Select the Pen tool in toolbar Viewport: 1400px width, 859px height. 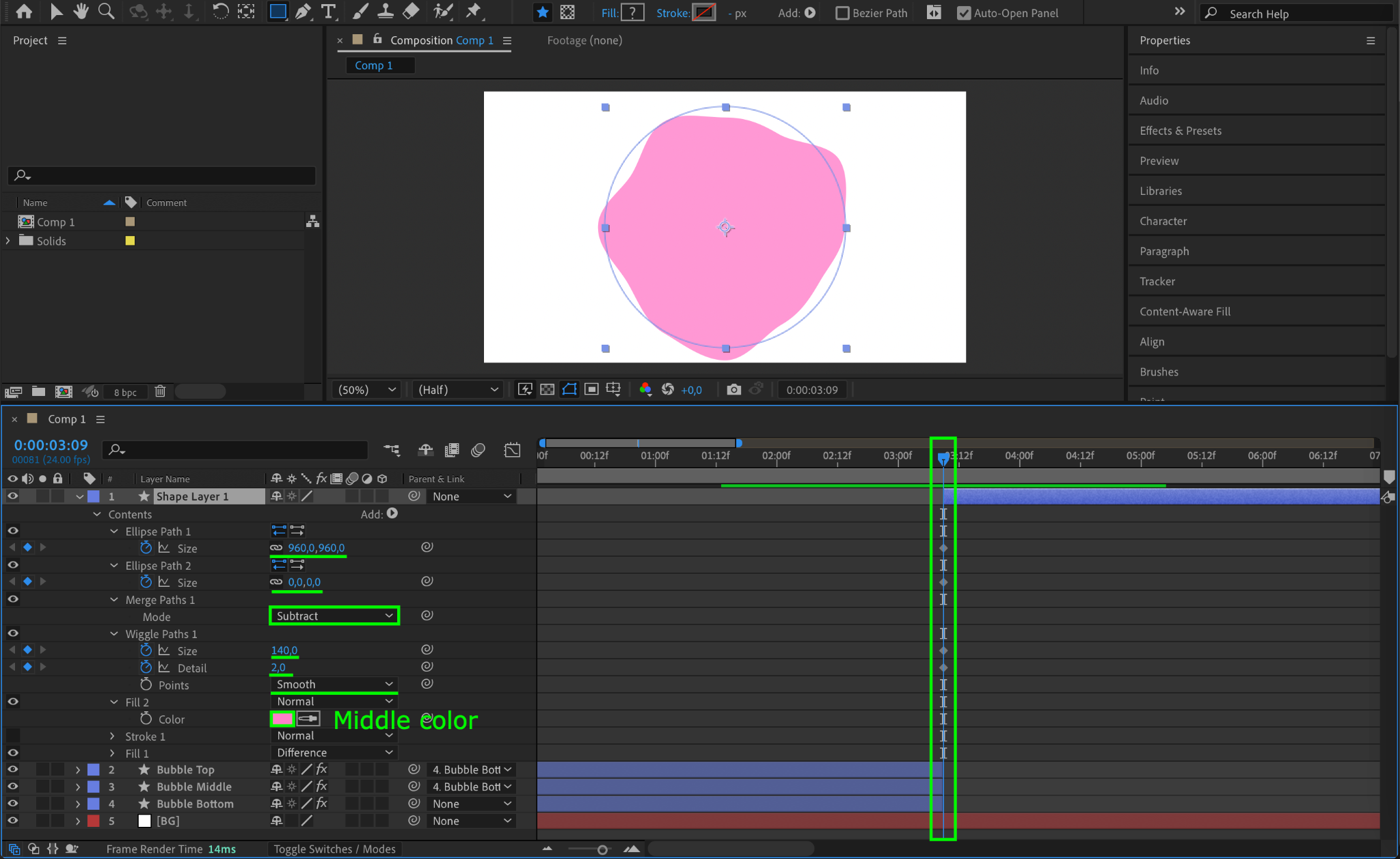pos(303,12)
